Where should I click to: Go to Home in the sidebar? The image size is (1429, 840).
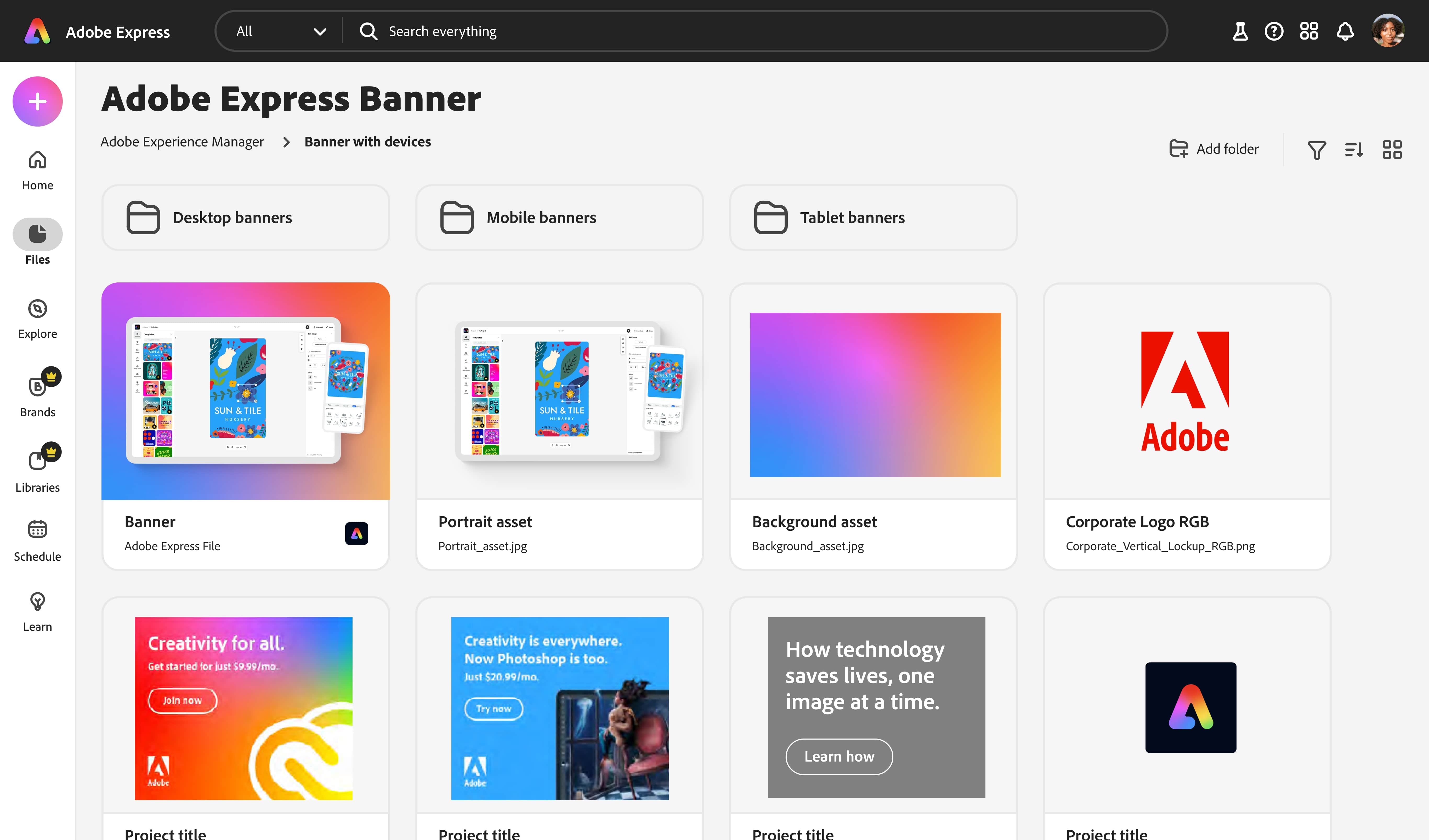pyautogui.click(x=37, y=170)
